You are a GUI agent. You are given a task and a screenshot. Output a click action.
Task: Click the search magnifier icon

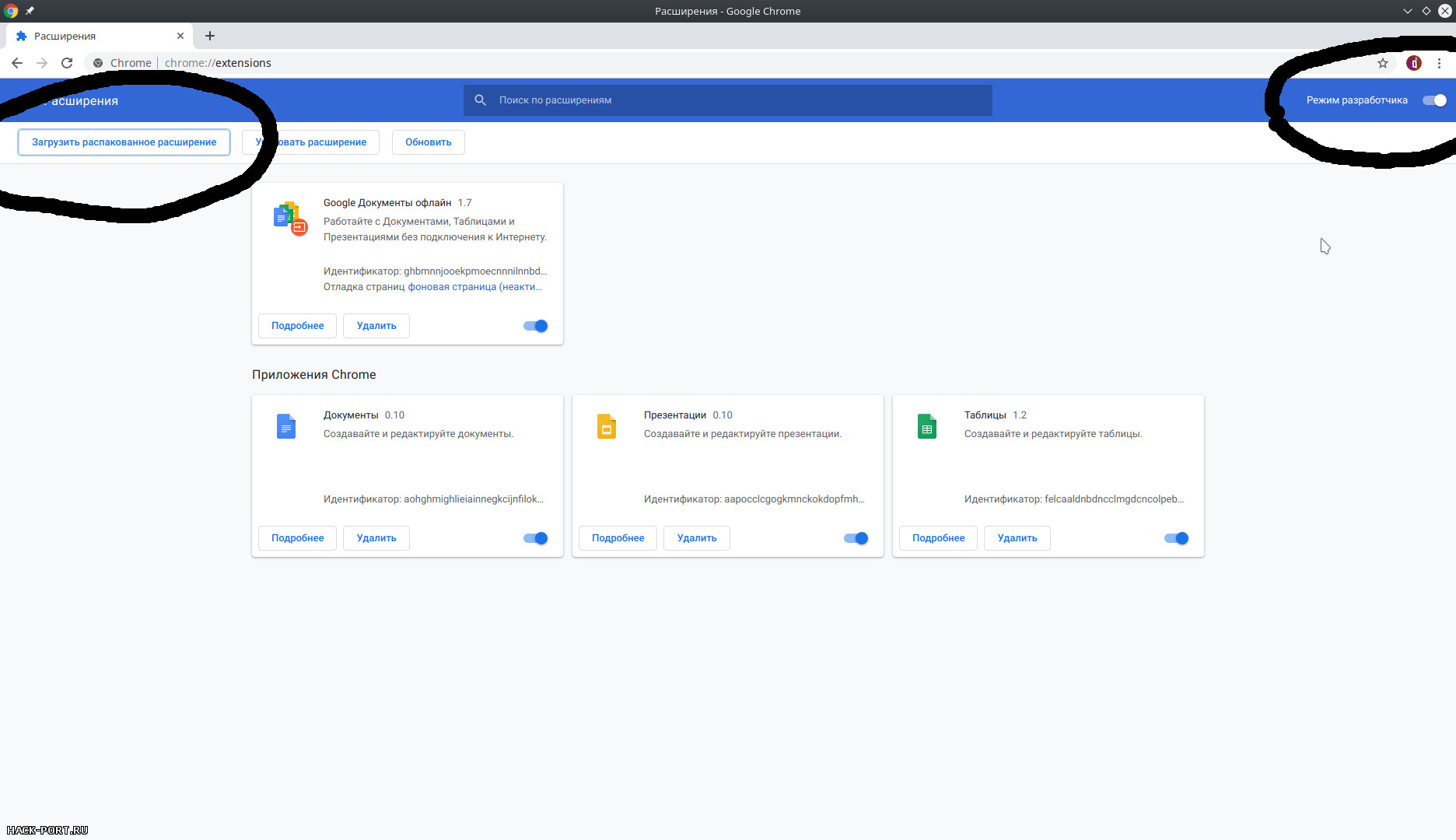[x=481, y=100]
